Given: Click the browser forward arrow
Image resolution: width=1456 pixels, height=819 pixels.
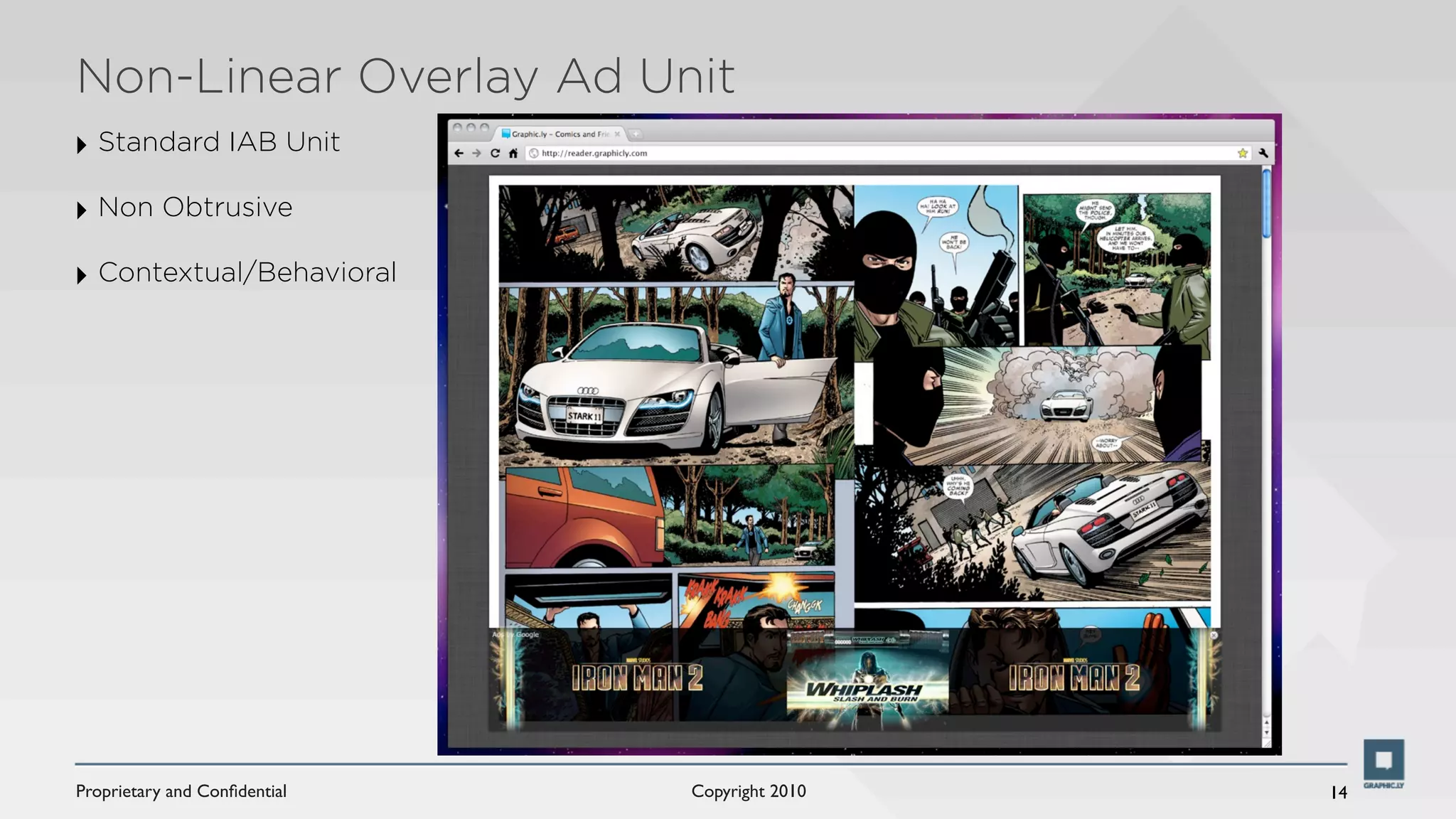Looking at the screenshot, I should coord(476,153).
